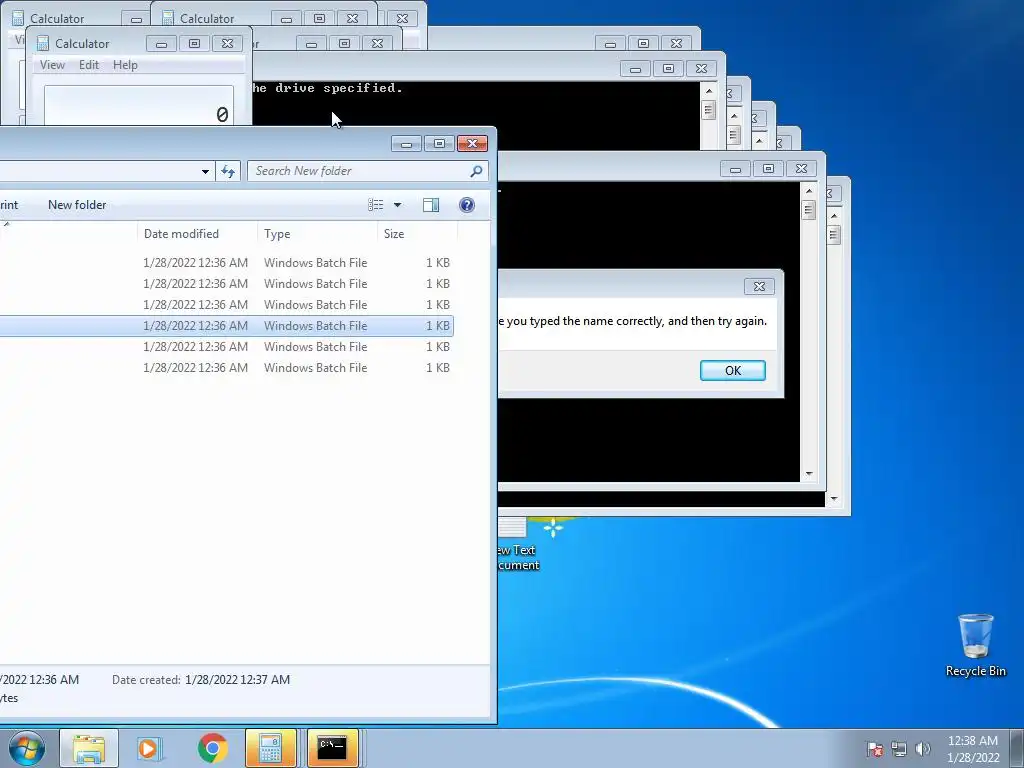
Task: Click the Show desktop strip
Action: click(x=1017, y=748)
